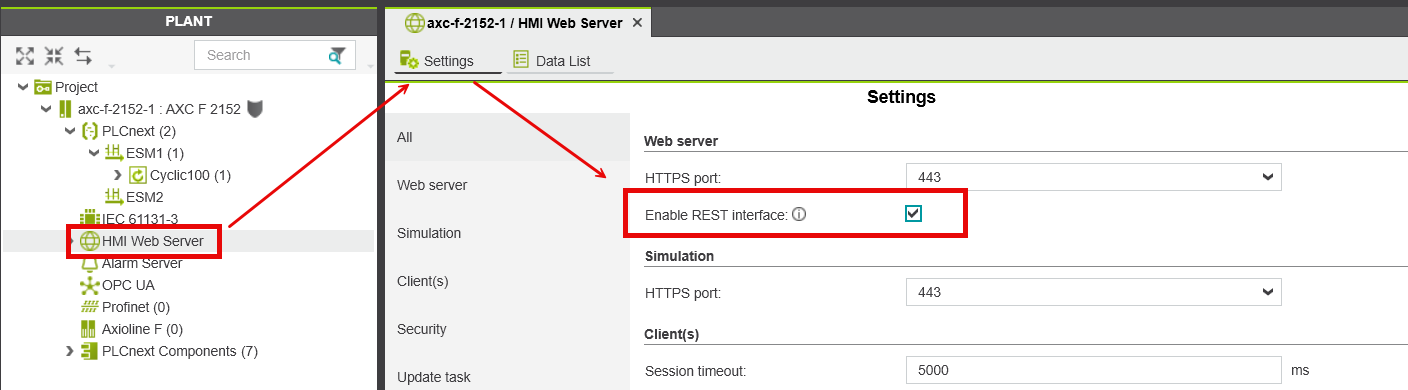Click the AXC F 2152 controller icon
The height and width of the screenshot is (390, 1408).
[x=65, y=109]
